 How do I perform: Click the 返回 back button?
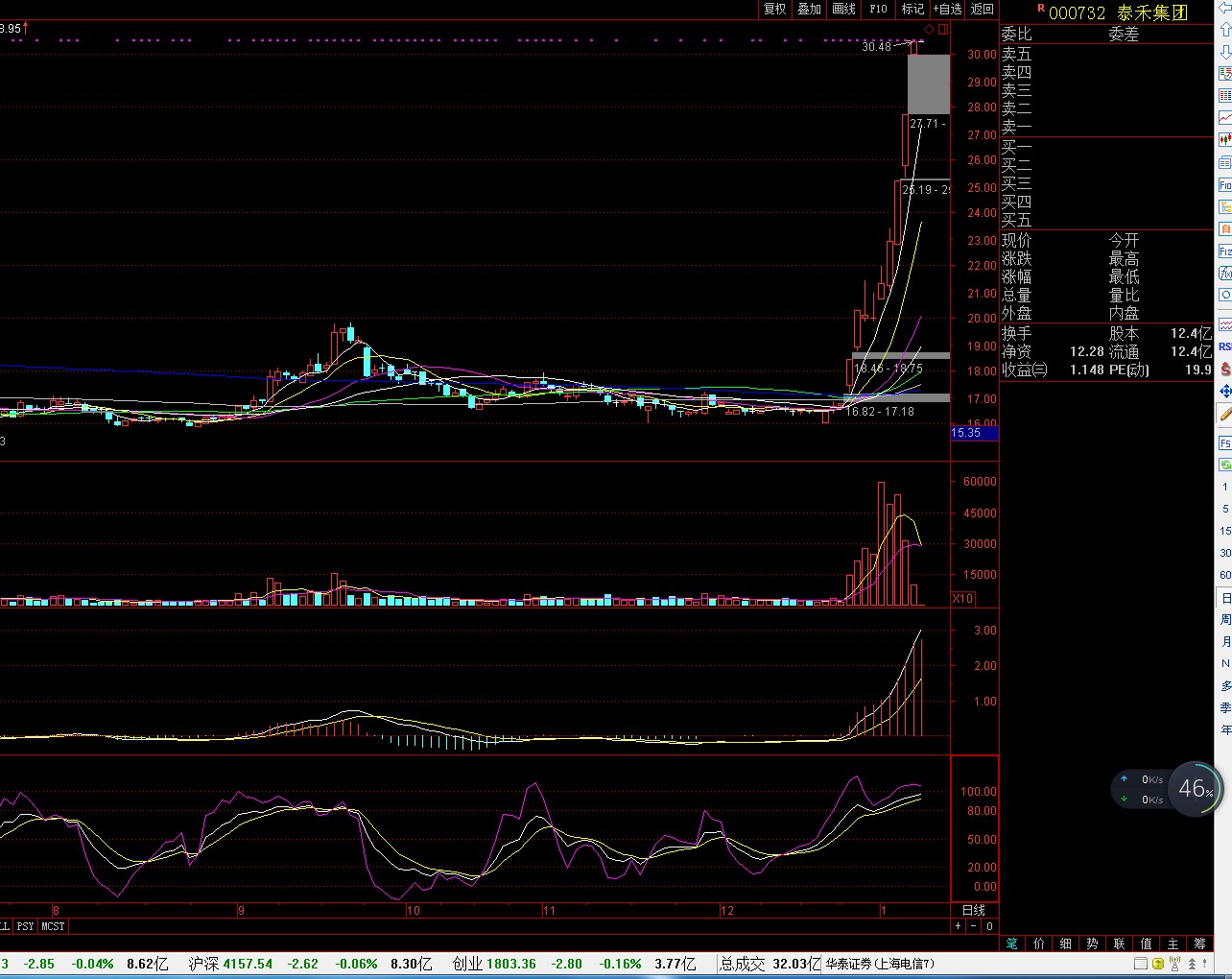pos(983,9)
